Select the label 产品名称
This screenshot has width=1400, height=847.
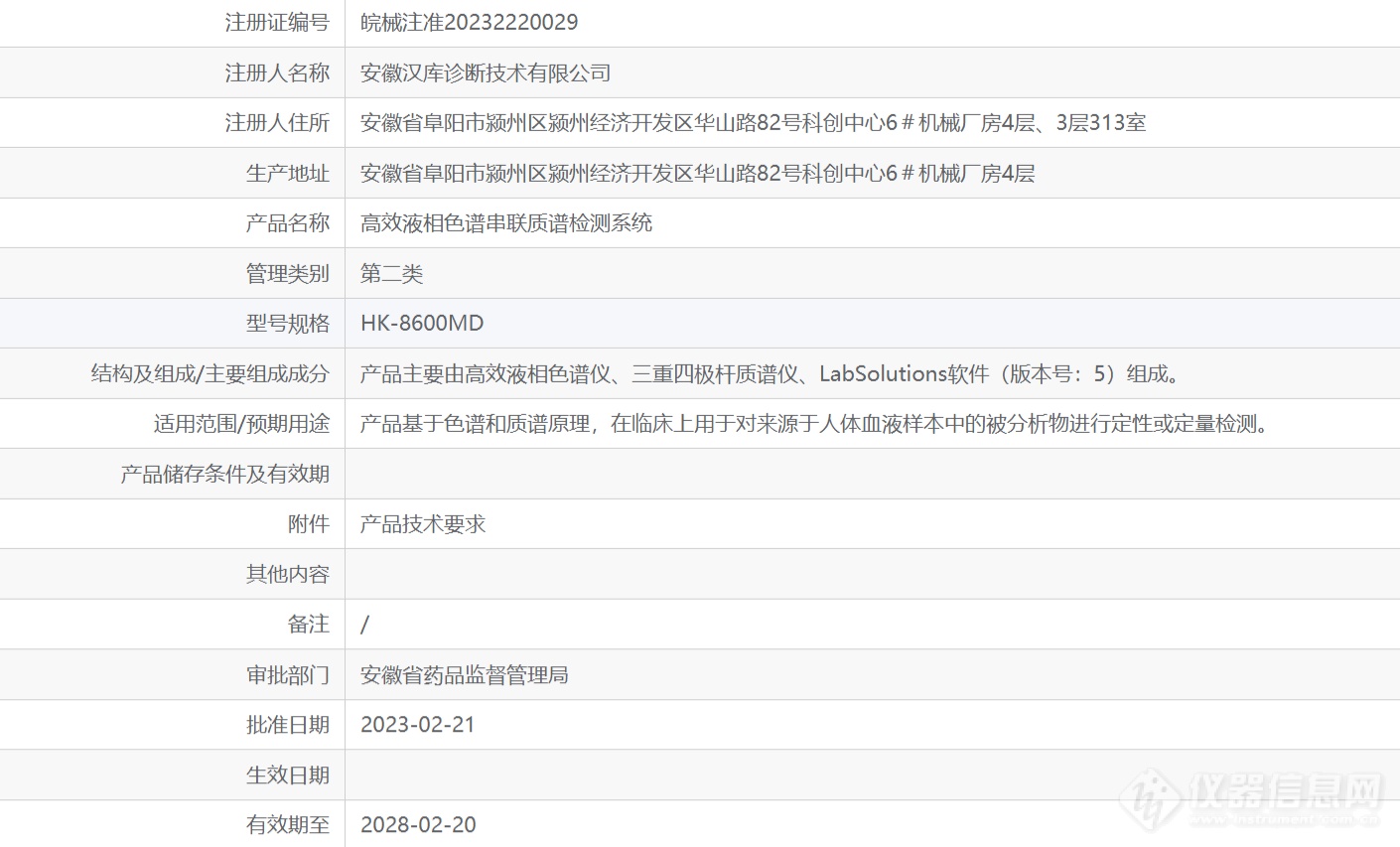[x=288, y=222]
